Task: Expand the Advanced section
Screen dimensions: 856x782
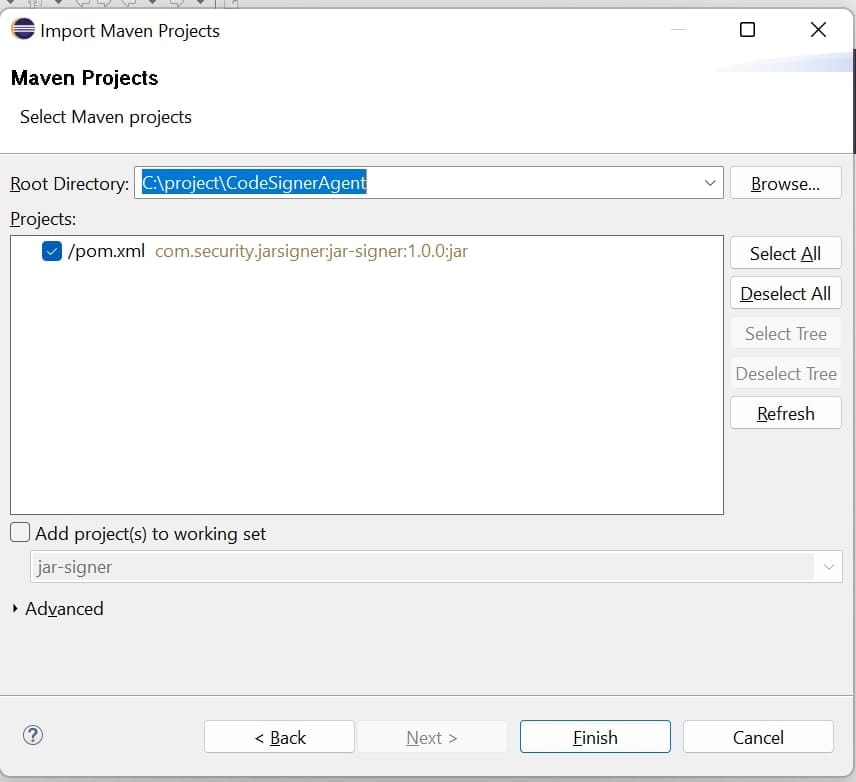Action: [x=16, y=608]
